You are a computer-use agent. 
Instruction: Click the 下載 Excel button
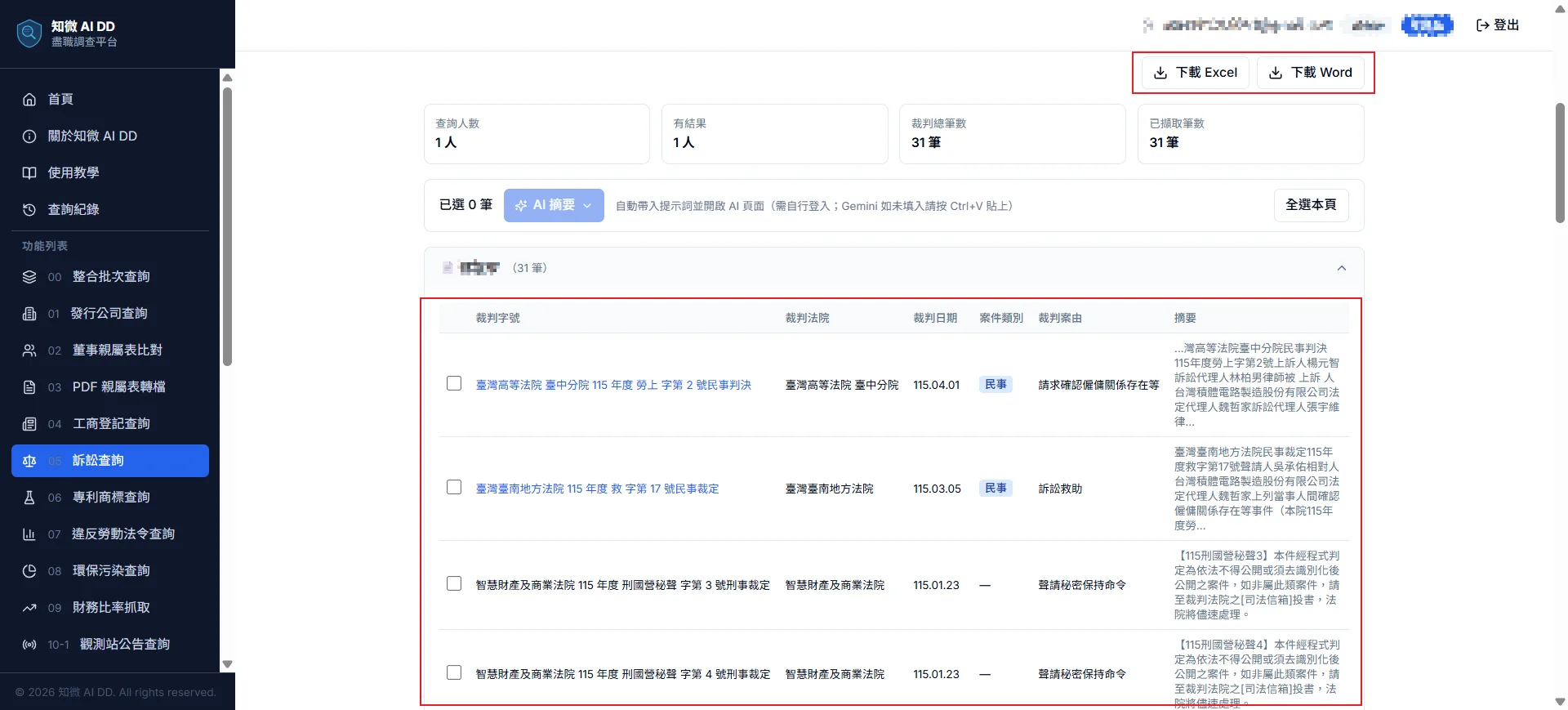coord(1195,73)
